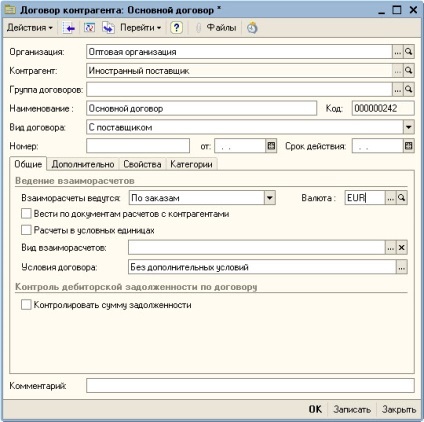Screen dimensions: 424x422
Task: Click the help question mark icon
Action: [x=176, y=28]
